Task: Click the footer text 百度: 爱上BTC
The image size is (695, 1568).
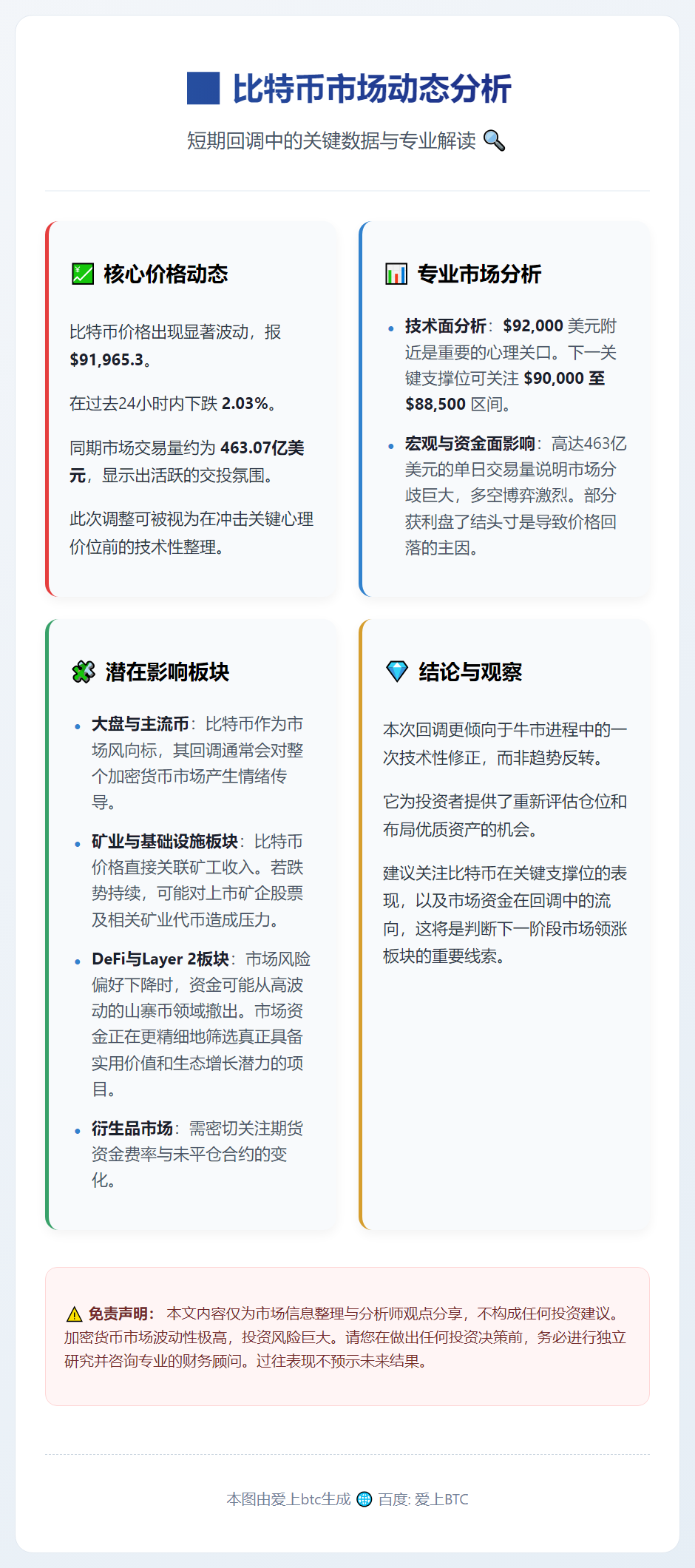Action: (x=423, y=1499)
